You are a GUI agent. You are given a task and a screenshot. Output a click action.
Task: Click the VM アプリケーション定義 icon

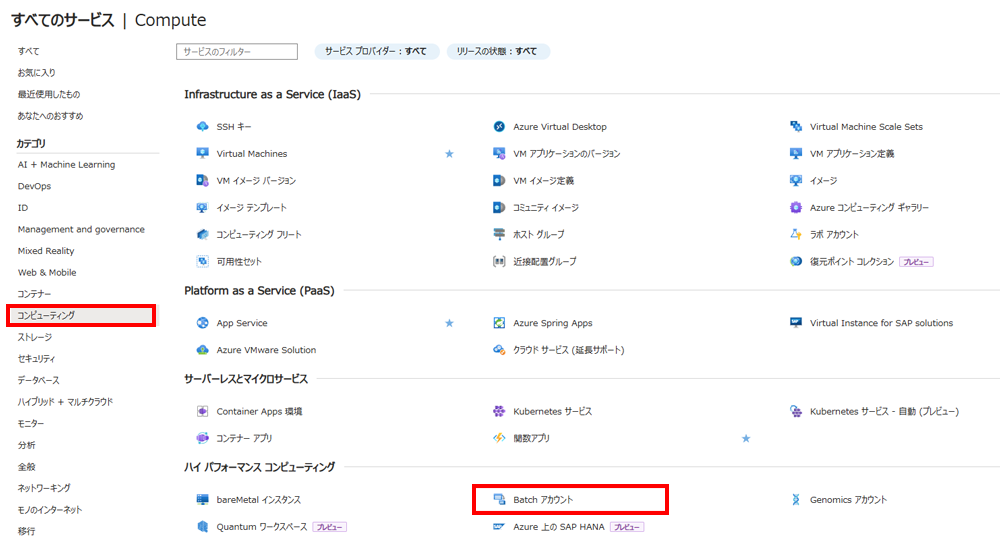pyautogui.click(x=796, y=153)
